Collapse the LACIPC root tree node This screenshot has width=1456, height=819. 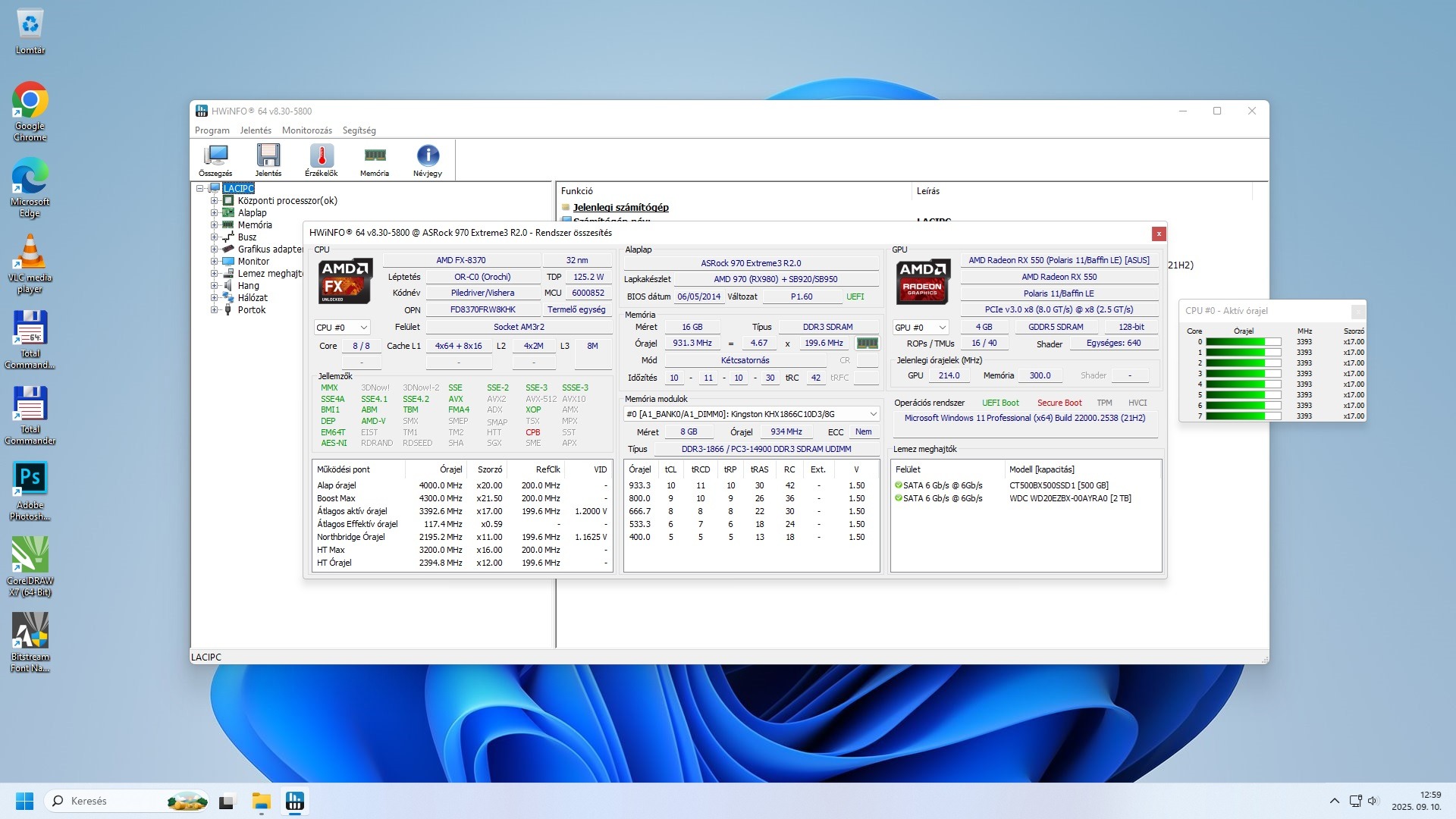tap(200, 189)
